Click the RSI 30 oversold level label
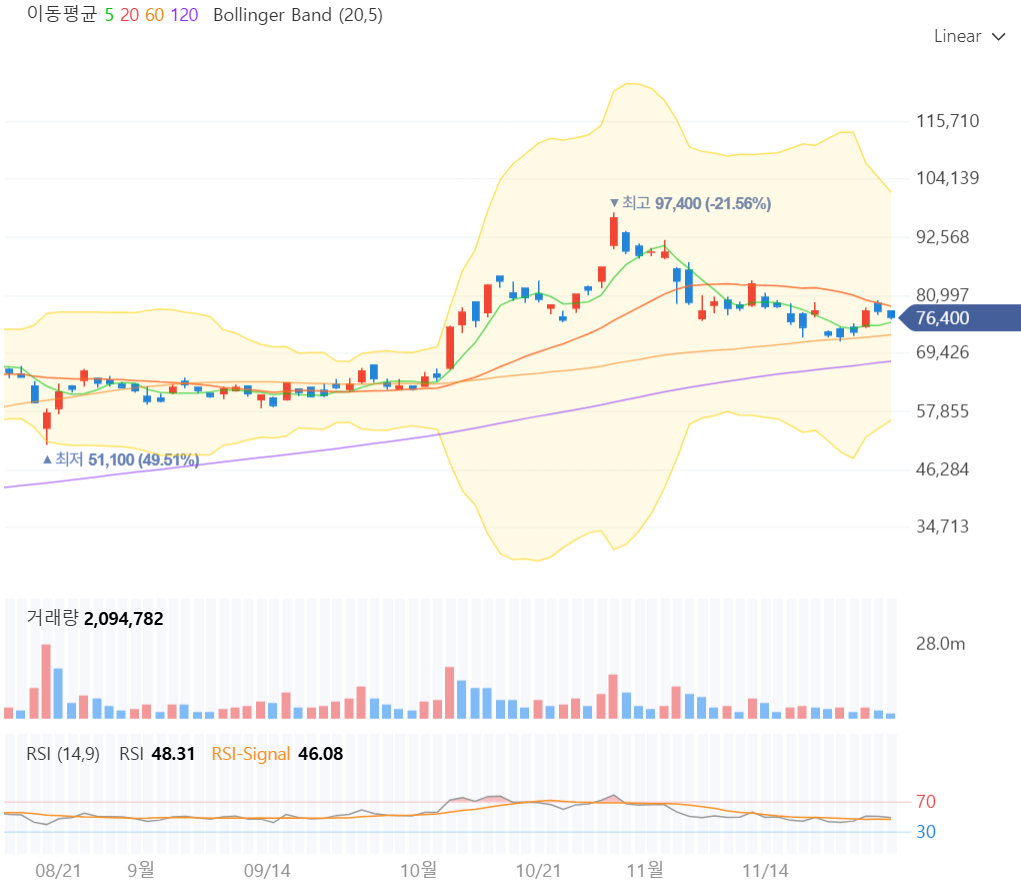This screenshot has height=887, width=1021. pos(925,832)
